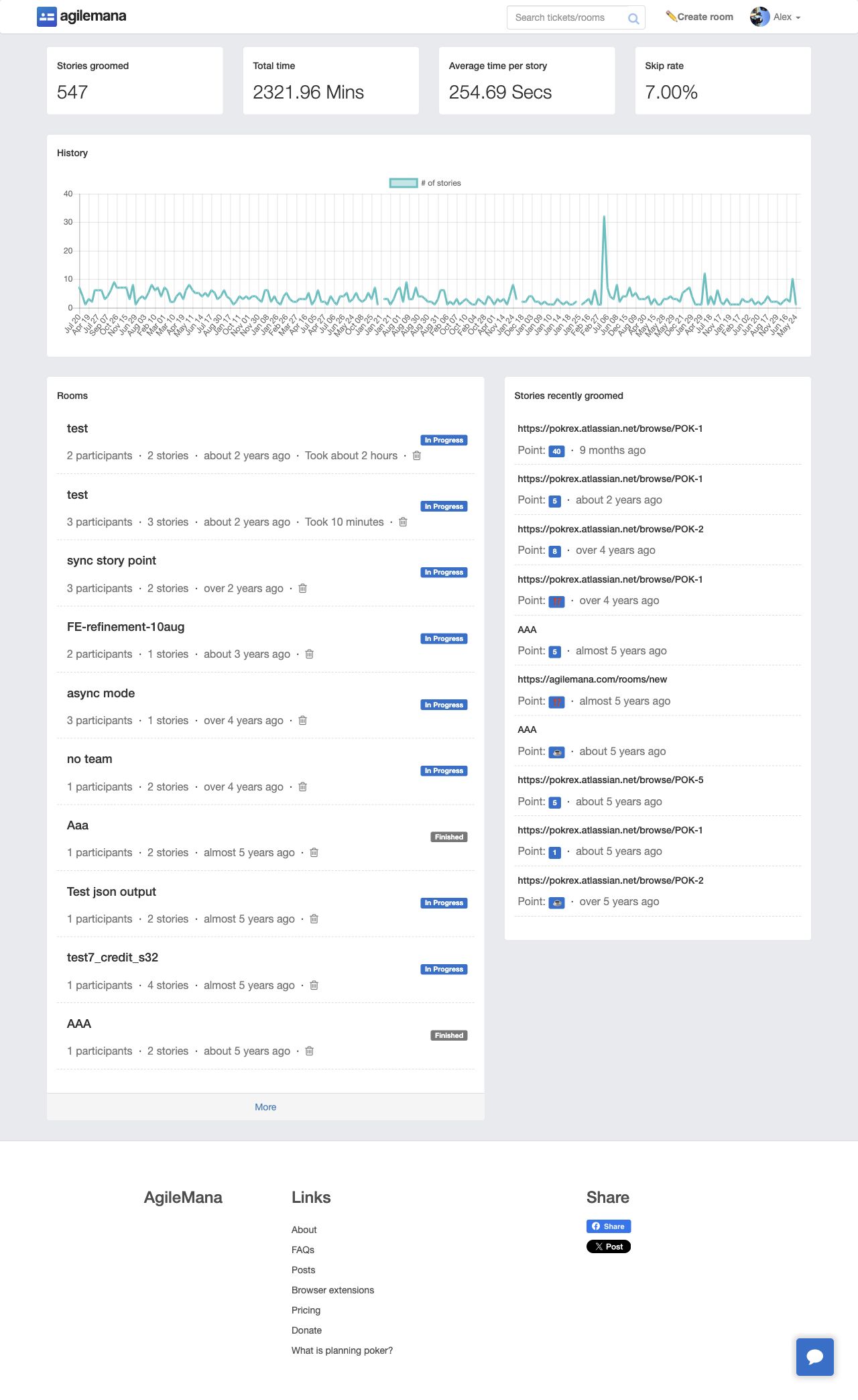Image resolution: width=858 pixels, height=1400 pixels.
Task: Click trash icon for test7_credit_s32 room
Action: click(314, 985)
